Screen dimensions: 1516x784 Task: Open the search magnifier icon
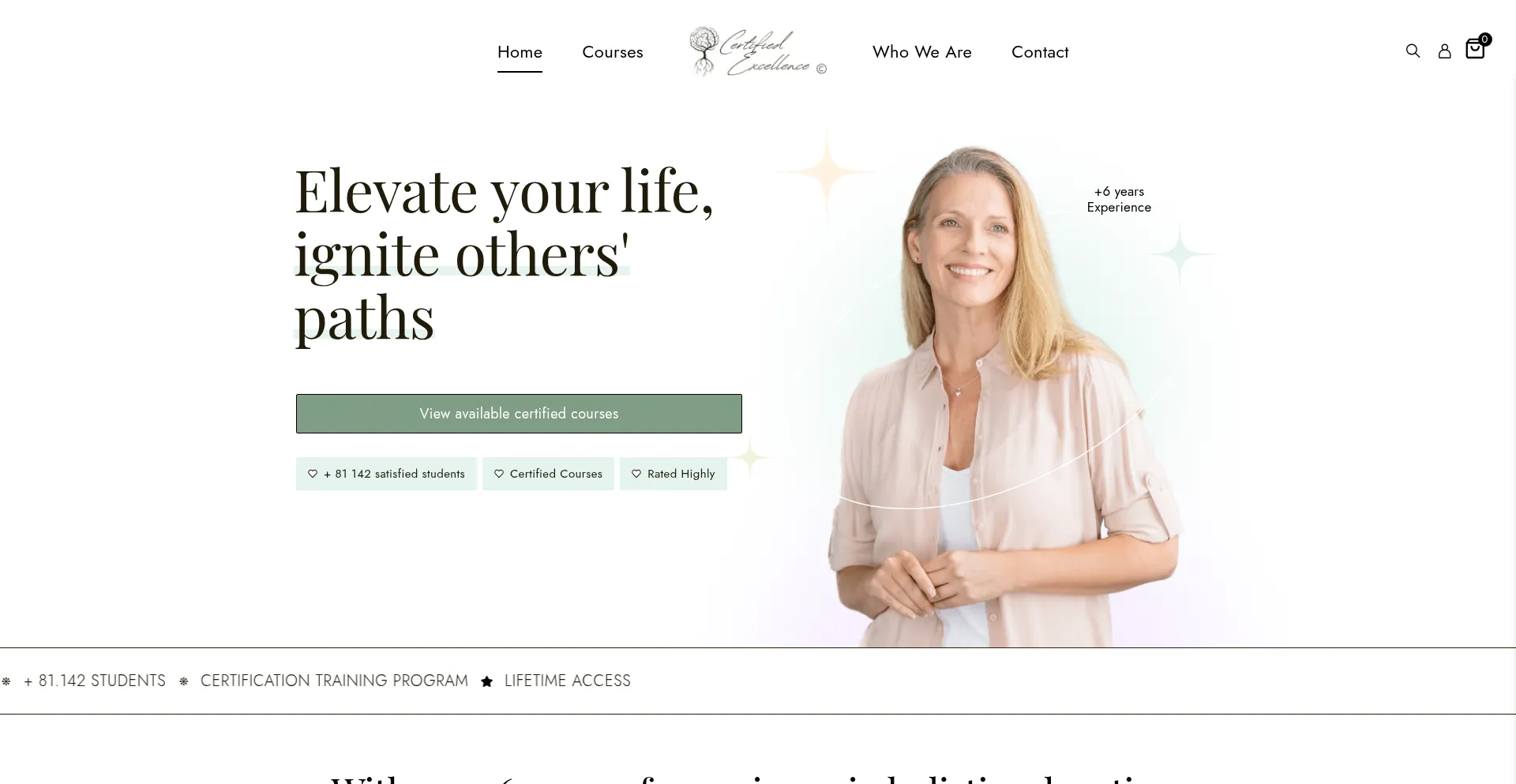tap(1413, 51)
